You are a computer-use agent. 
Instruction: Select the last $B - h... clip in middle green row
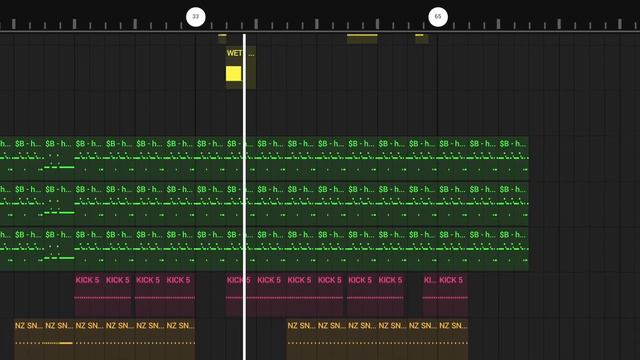coord(513,203)
